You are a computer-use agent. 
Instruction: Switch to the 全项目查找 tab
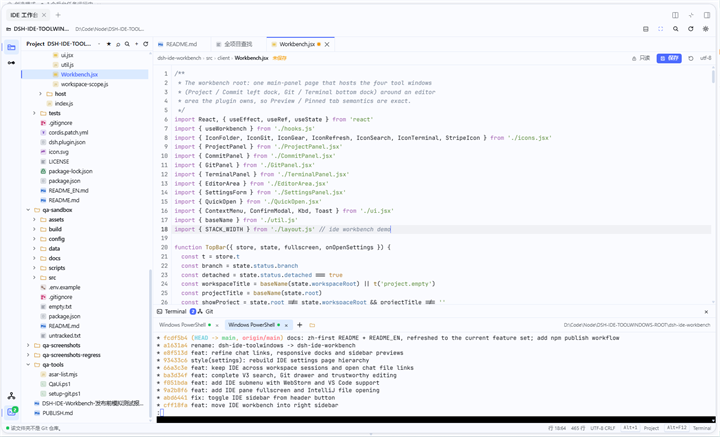pyautogui.click(x=238, y=45)
